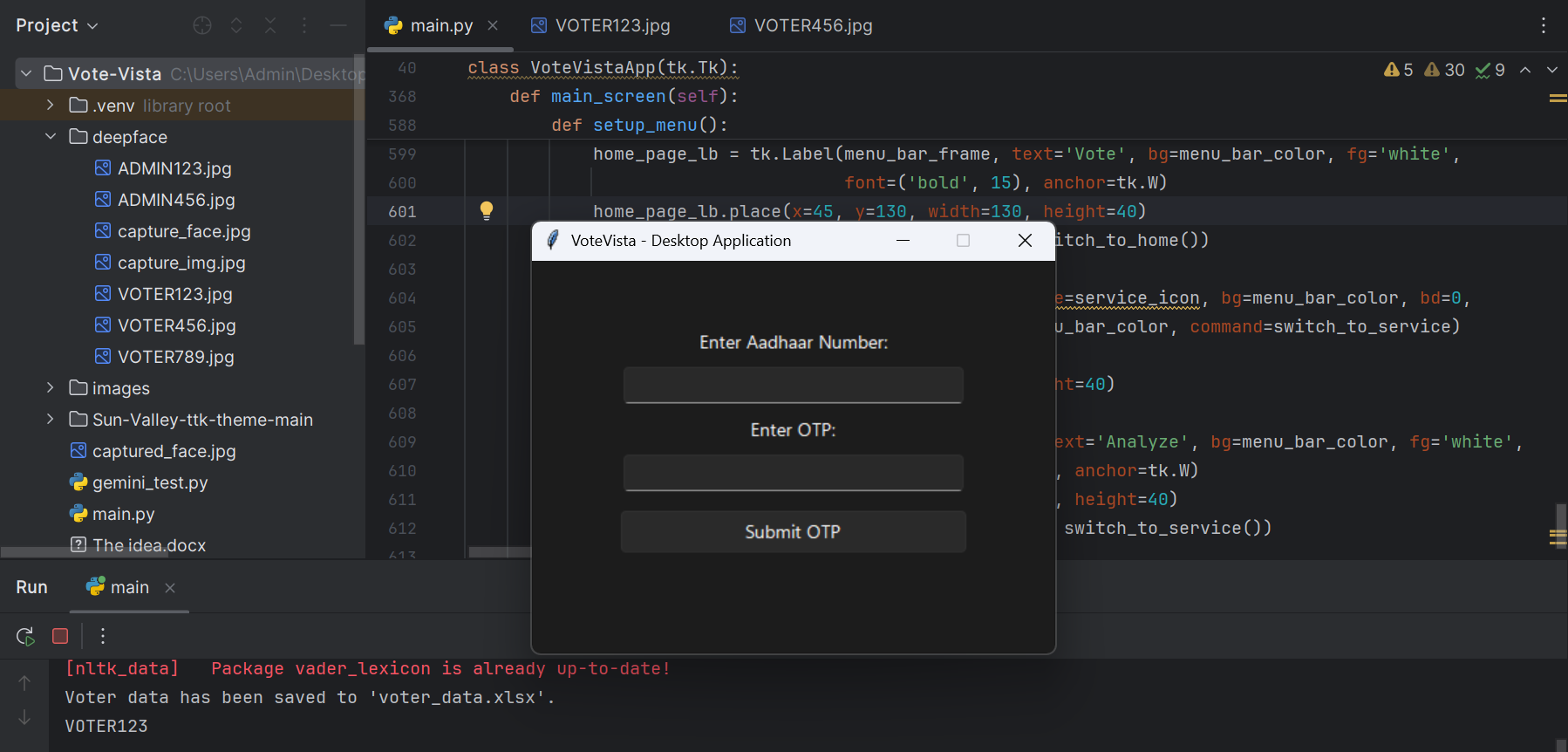Click line number 601 in gutter

click(402, 211)
